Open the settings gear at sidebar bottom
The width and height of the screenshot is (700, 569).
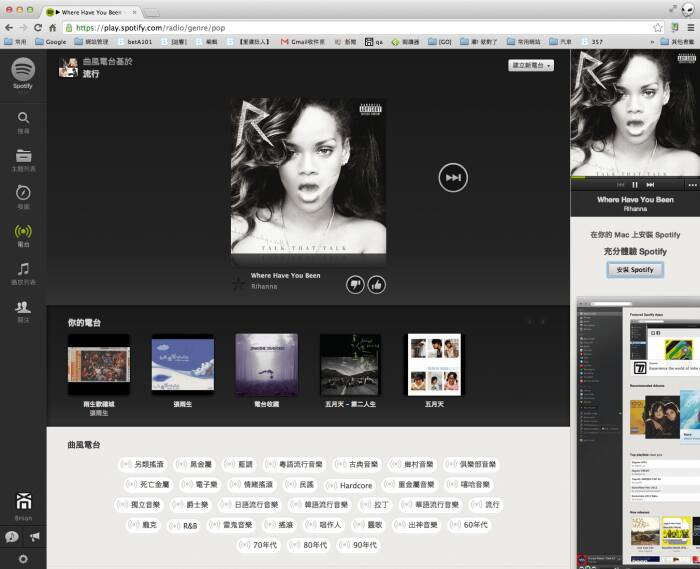(23, 559)
